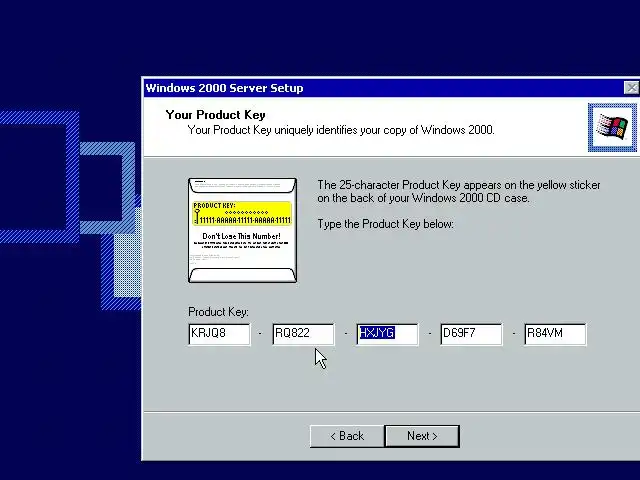Click the highlighted HXJYG key field
640x480 pixels.
pyautogui.click(x=388, y=334)
